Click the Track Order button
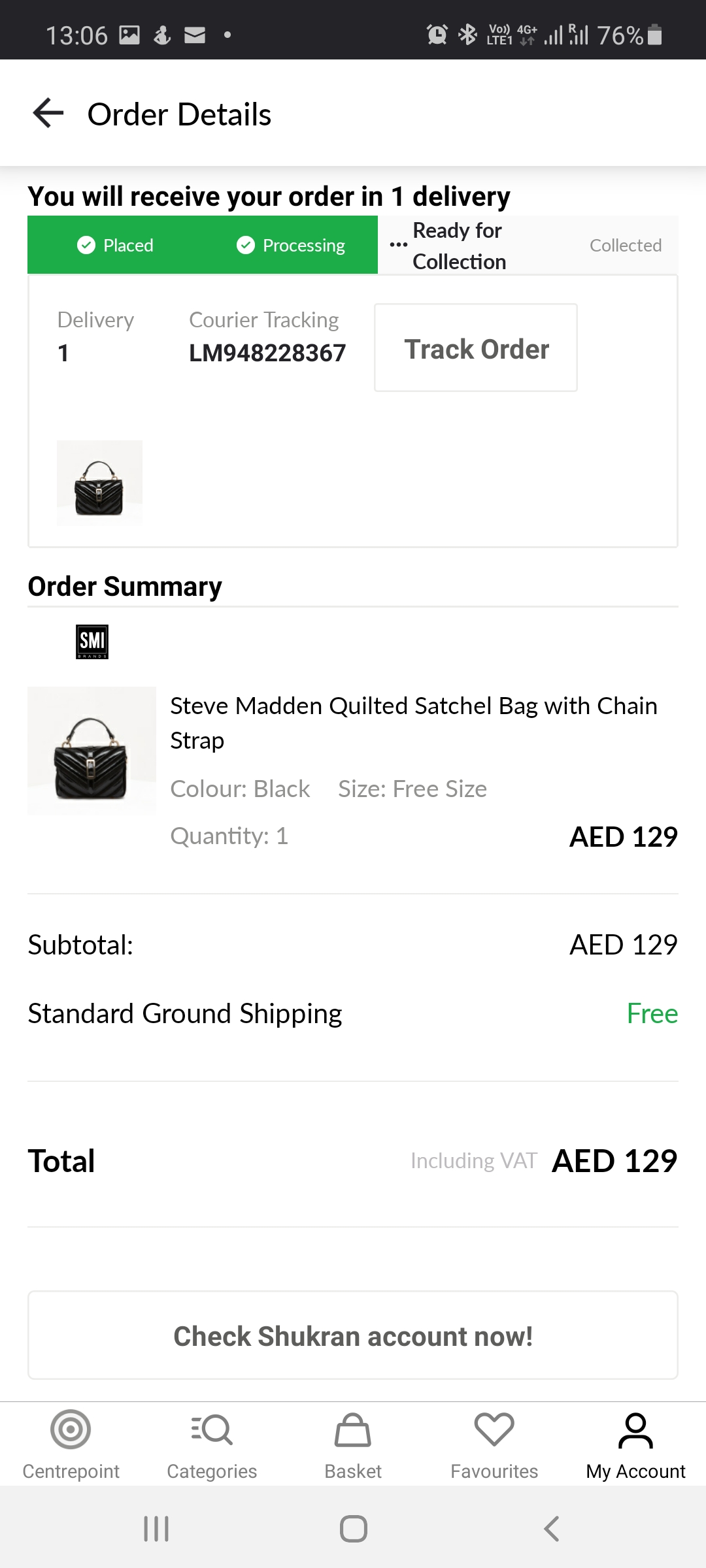Viewport: 706px width, 1568px height. (476, 348)
